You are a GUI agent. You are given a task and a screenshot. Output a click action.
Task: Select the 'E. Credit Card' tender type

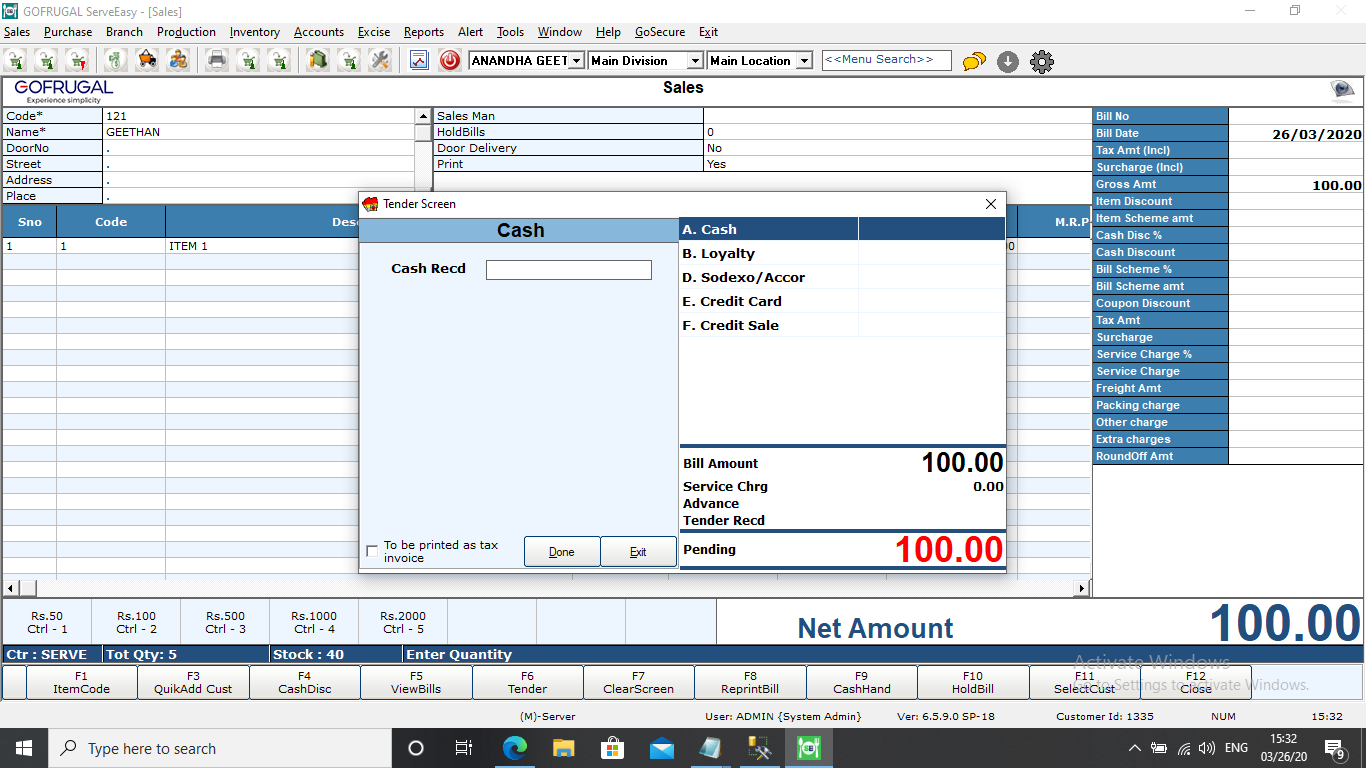tap(842, 301)
